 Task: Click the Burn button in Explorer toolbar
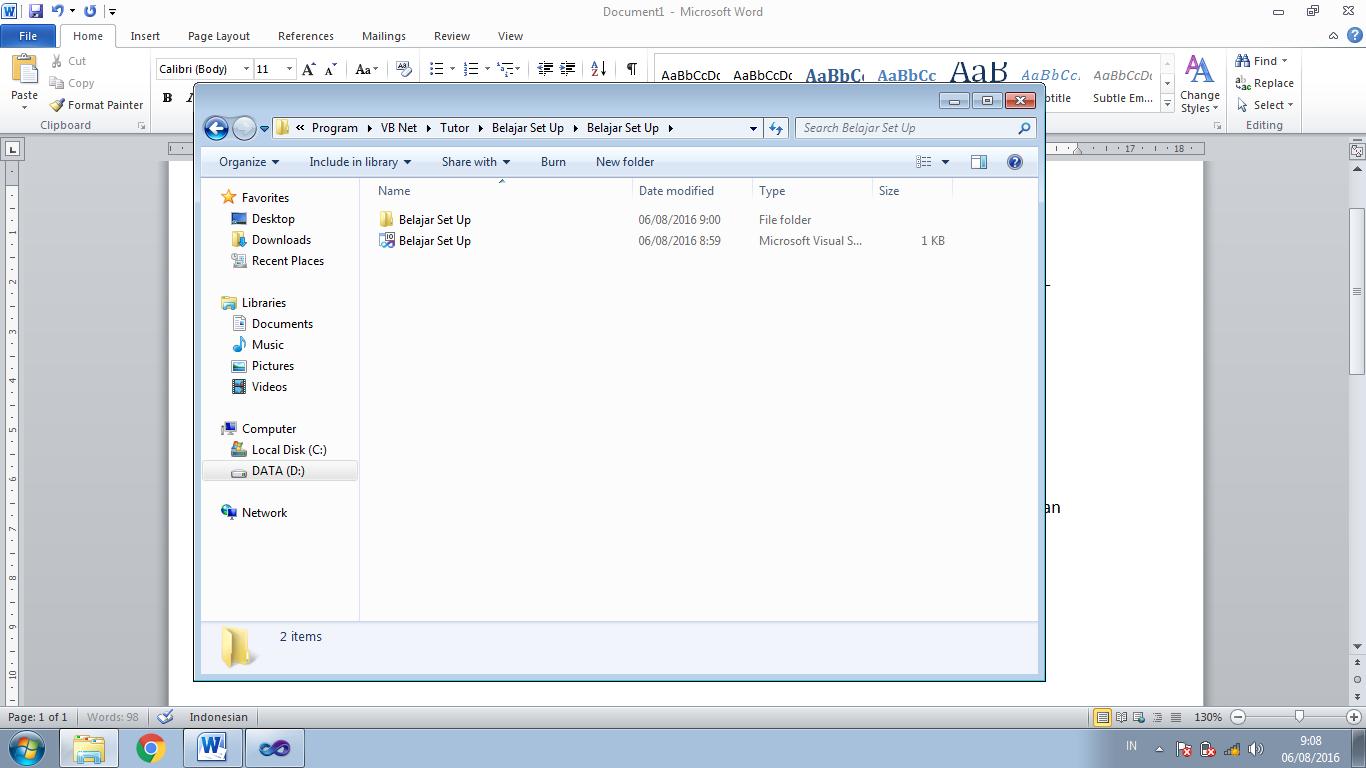pos(553,162)
